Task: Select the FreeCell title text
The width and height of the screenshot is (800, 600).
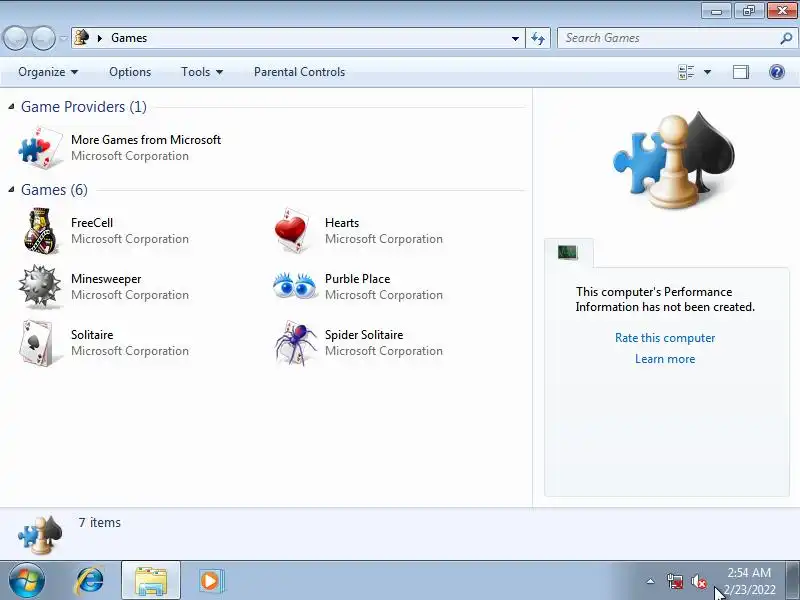Action: point(92,222)
